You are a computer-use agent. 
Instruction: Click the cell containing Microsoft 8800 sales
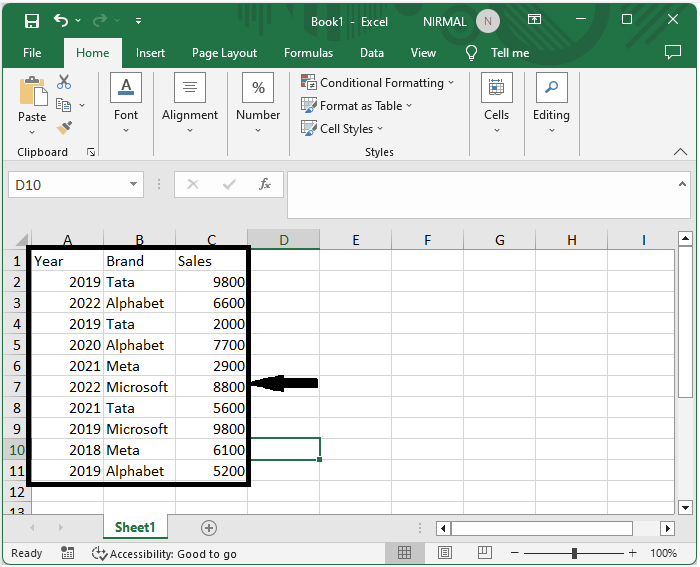(x=212, y=387)
